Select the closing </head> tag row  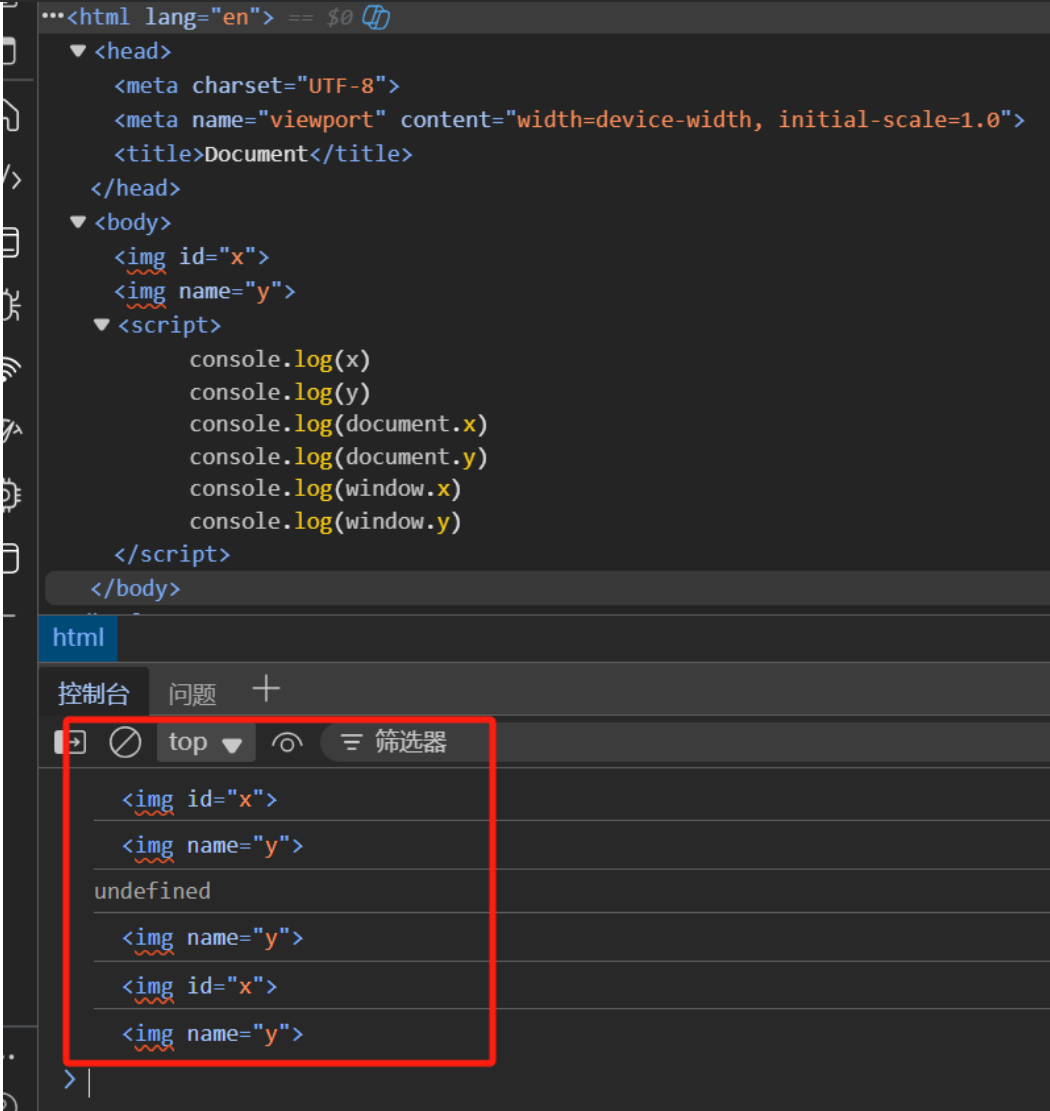pos(135,188)
